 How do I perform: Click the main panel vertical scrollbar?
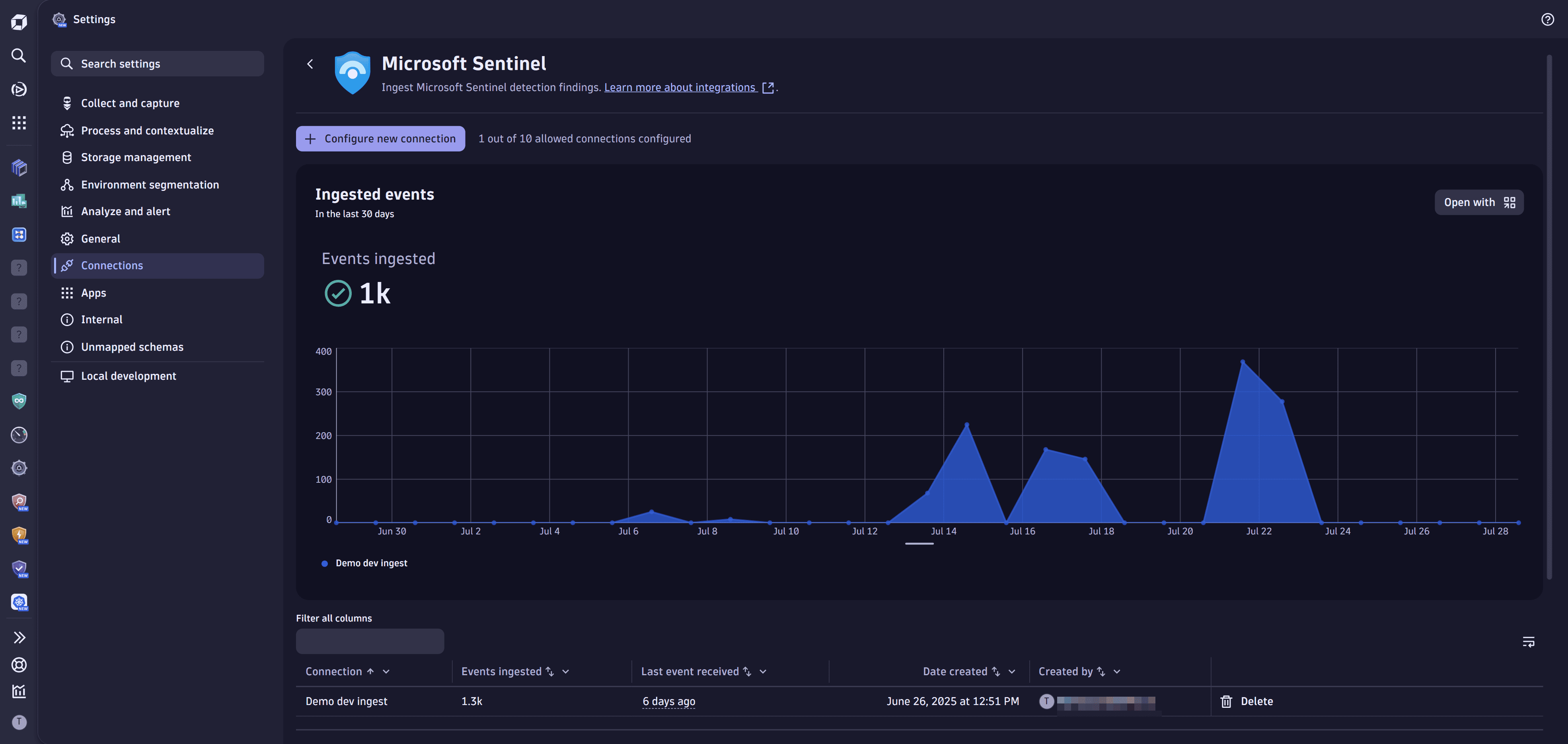1549,317
